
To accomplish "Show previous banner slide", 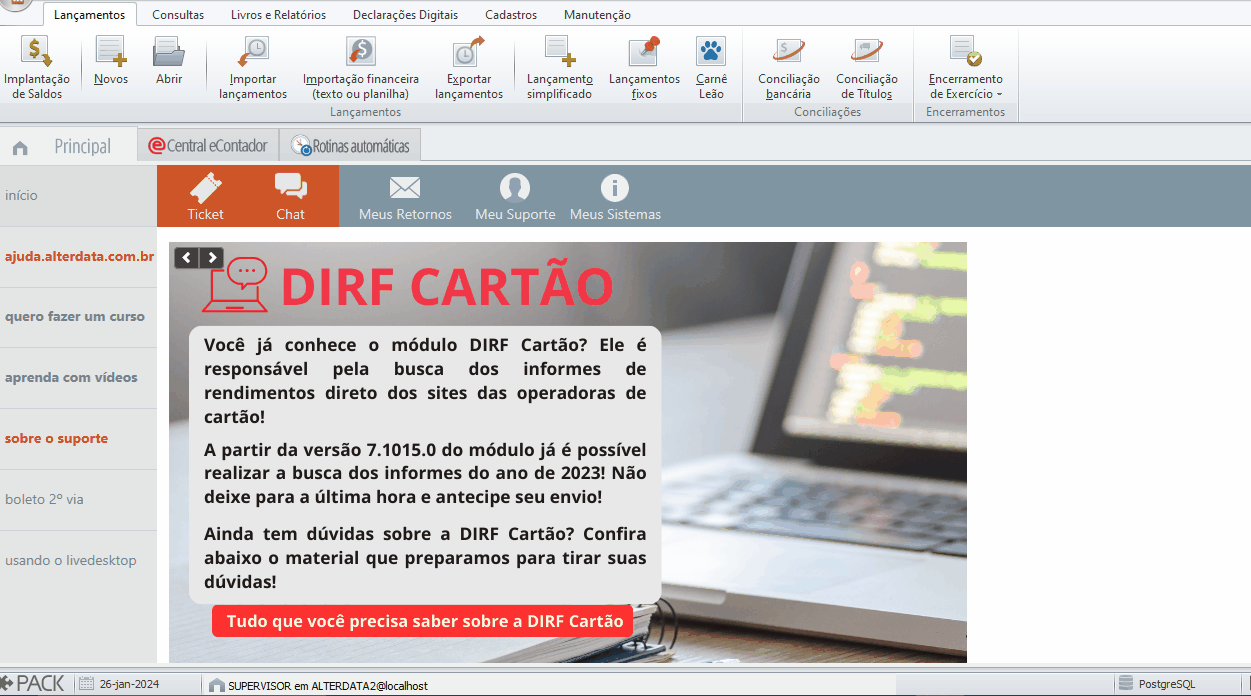I will point(187,258).
